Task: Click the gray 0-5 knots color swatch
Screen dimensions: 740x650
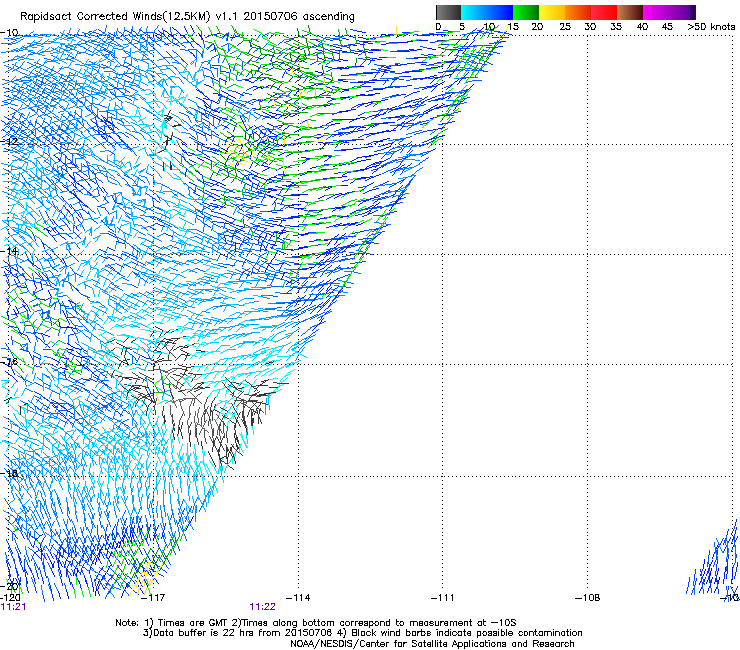Action: [448, 12]
